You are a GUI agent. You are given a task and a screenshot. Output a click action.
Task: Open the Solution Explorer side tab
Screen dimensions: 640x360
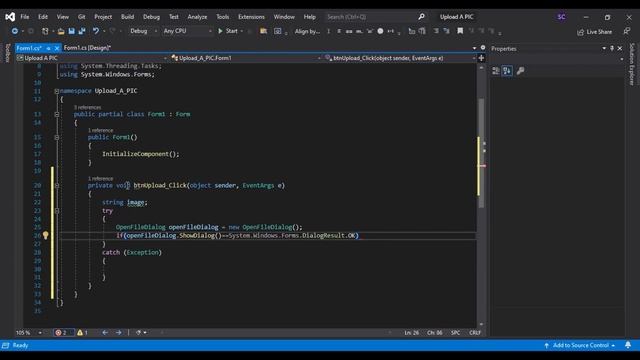tap(632, 64)
